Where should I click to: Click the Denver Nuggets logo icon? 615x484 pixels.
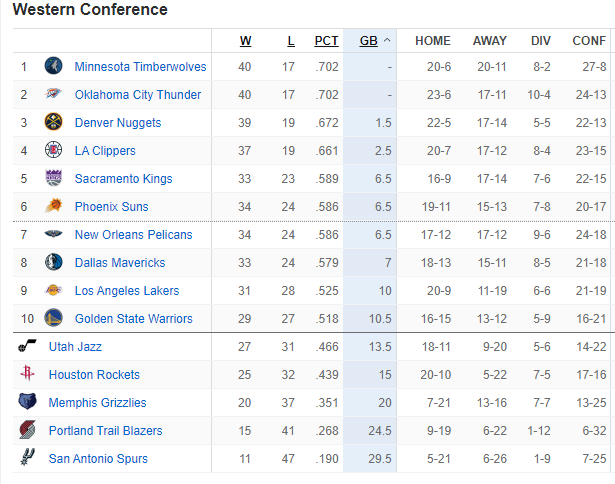53,123
